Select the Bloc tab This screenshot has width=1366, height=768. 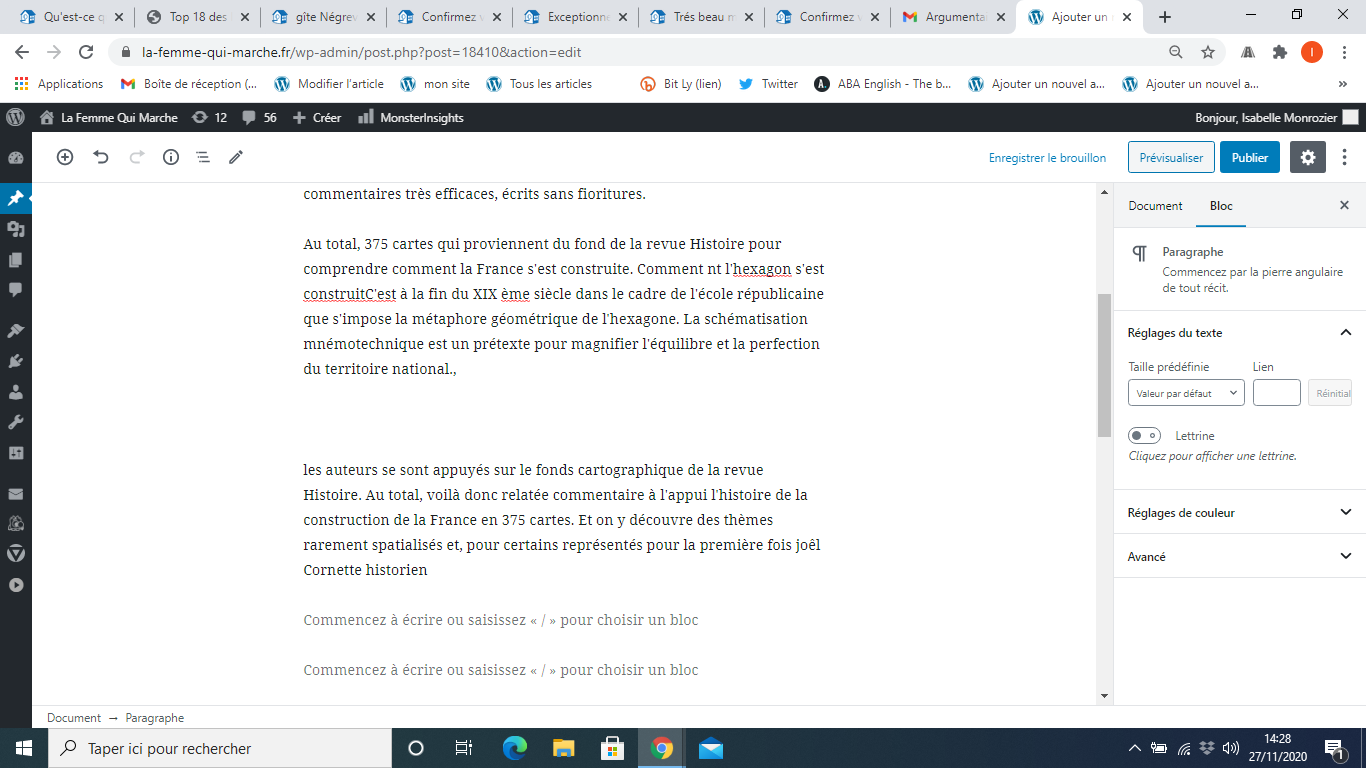(x=1221, y=206)
